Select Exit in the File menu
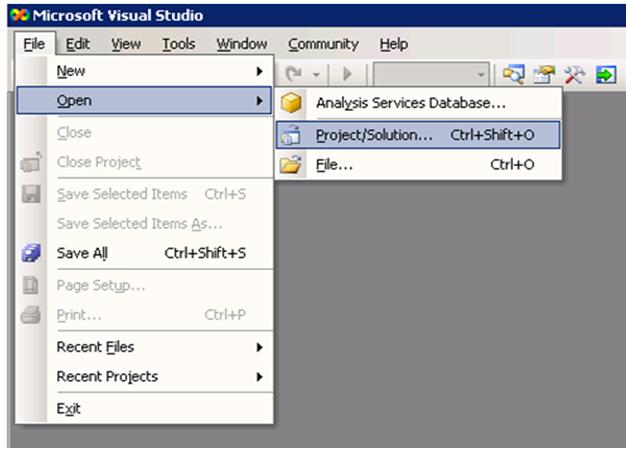Image resolution: width=628 pixels, height=450 pixels. coord(69,408)
